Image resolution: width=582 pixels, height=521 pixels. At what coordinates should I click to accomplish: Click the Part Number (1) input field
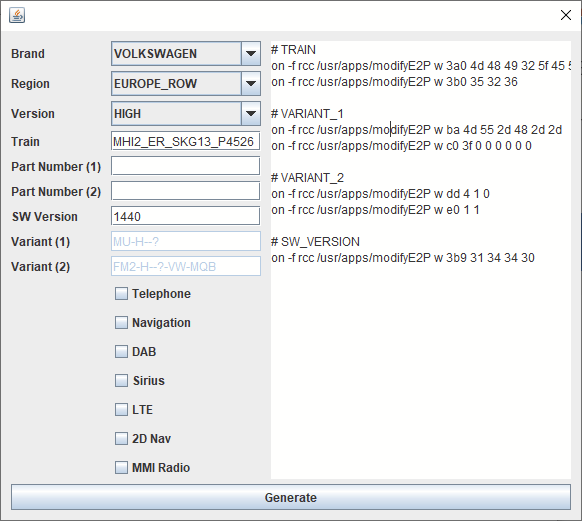click(x=186, y=166)
